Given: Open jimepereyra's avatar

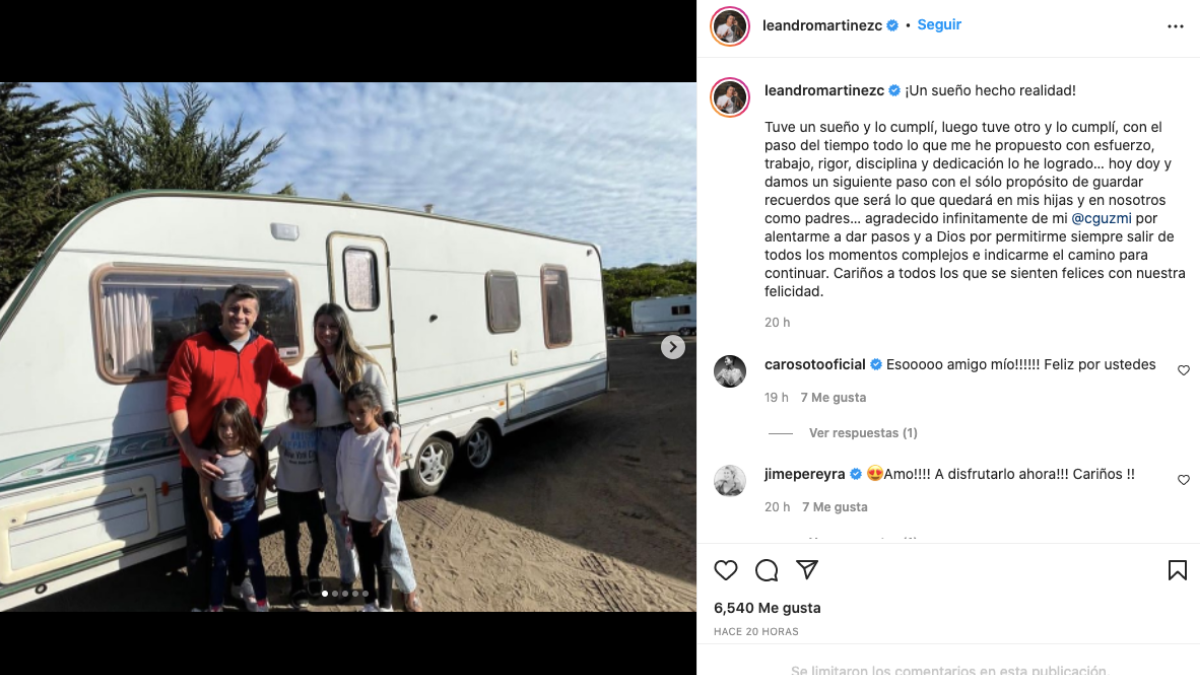Looking at the screenshot, I should 730,481.
